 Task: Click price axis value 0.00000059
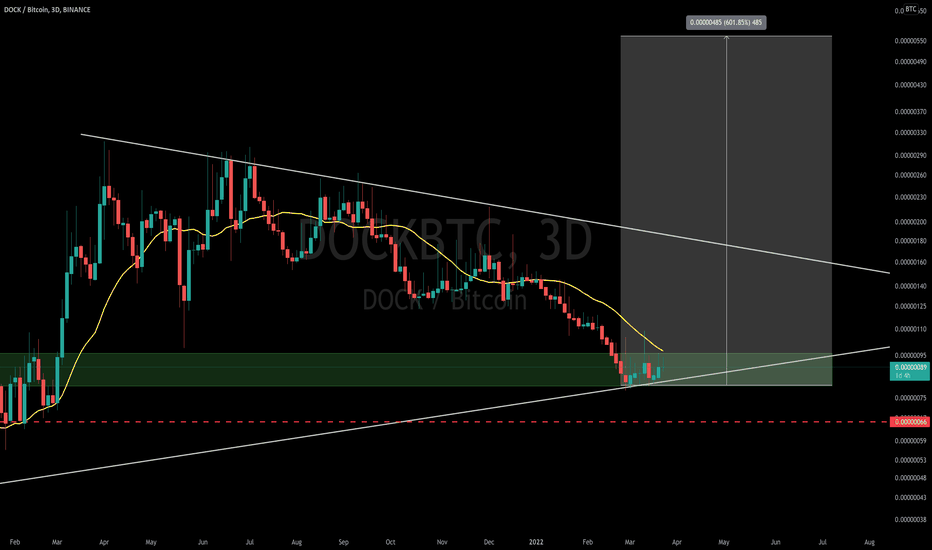coord(910,441)
